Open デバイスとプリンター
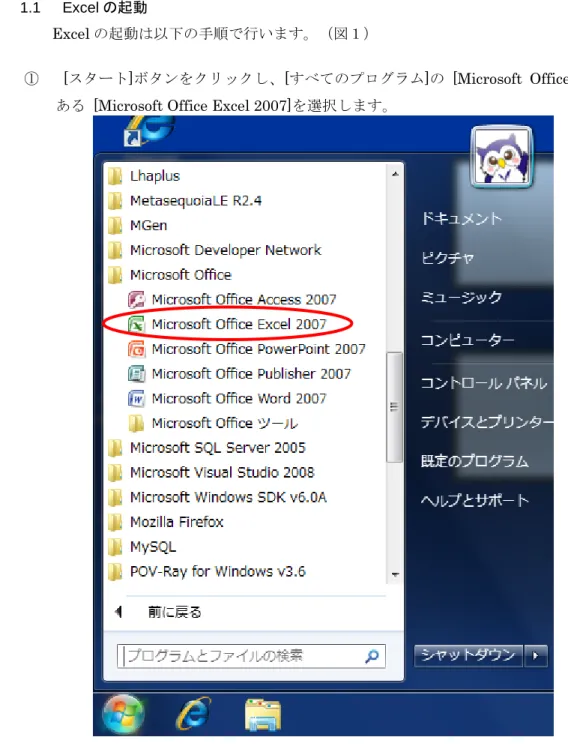 [487, 422]
